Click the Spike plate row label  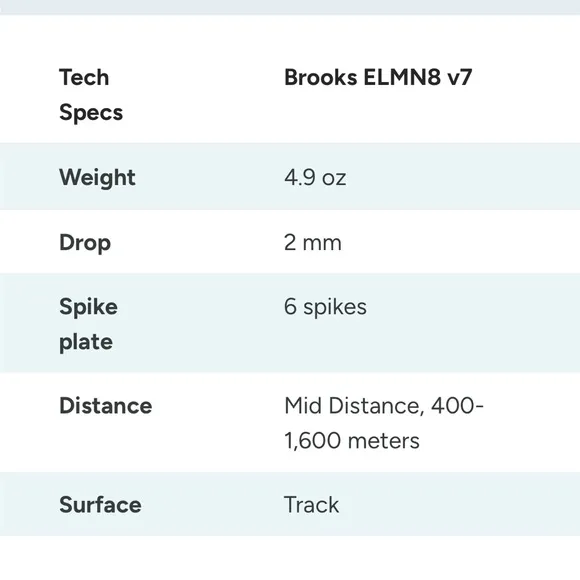[88, 324]
